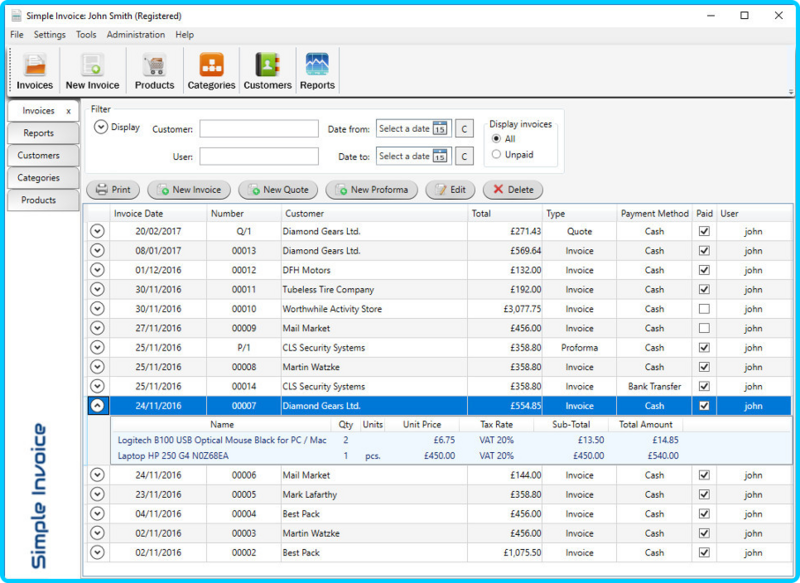Delete the selected invoice
This screenshot has height=583, width=800.
click(x=513, y=190)
